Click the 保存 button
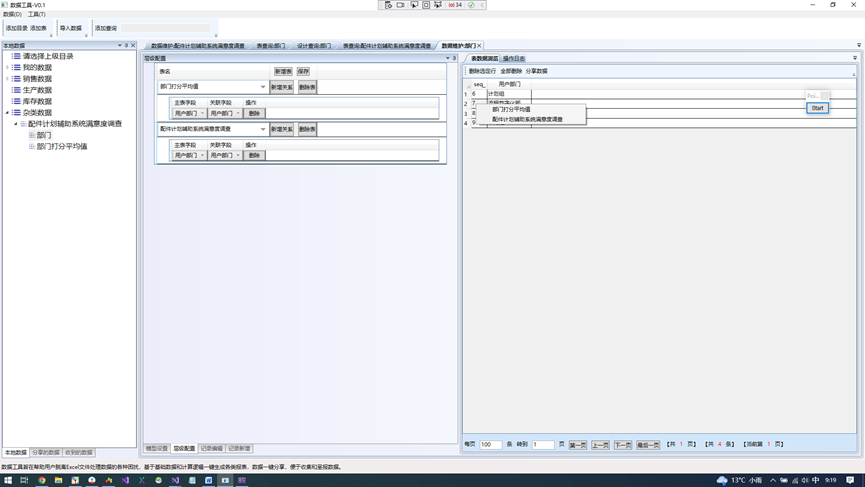This screenshot has height=487, width=865. tap(303, 72)
